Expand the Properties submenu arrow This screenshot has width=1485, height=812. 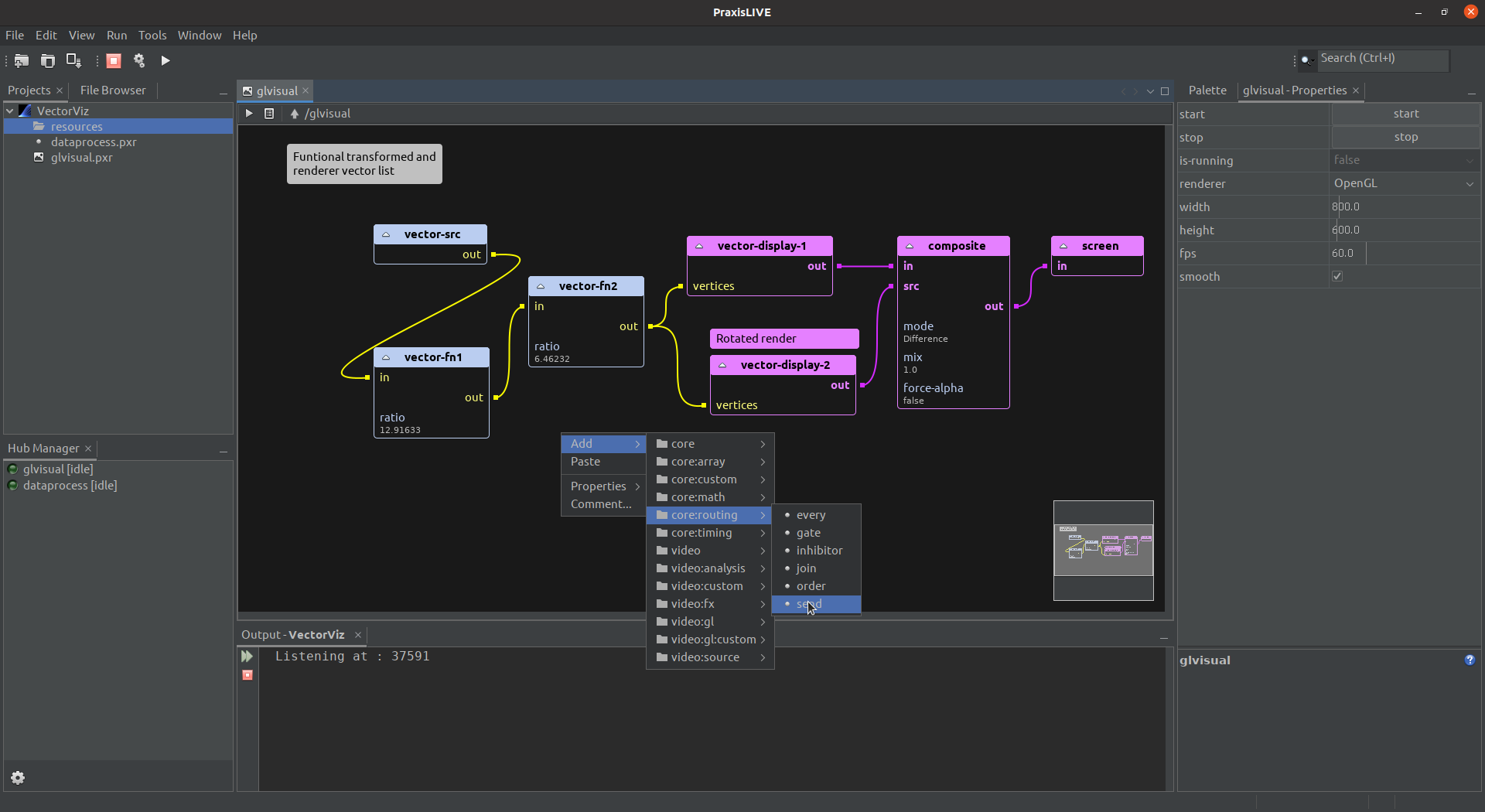pyautogui.click(x=637, y=486)
